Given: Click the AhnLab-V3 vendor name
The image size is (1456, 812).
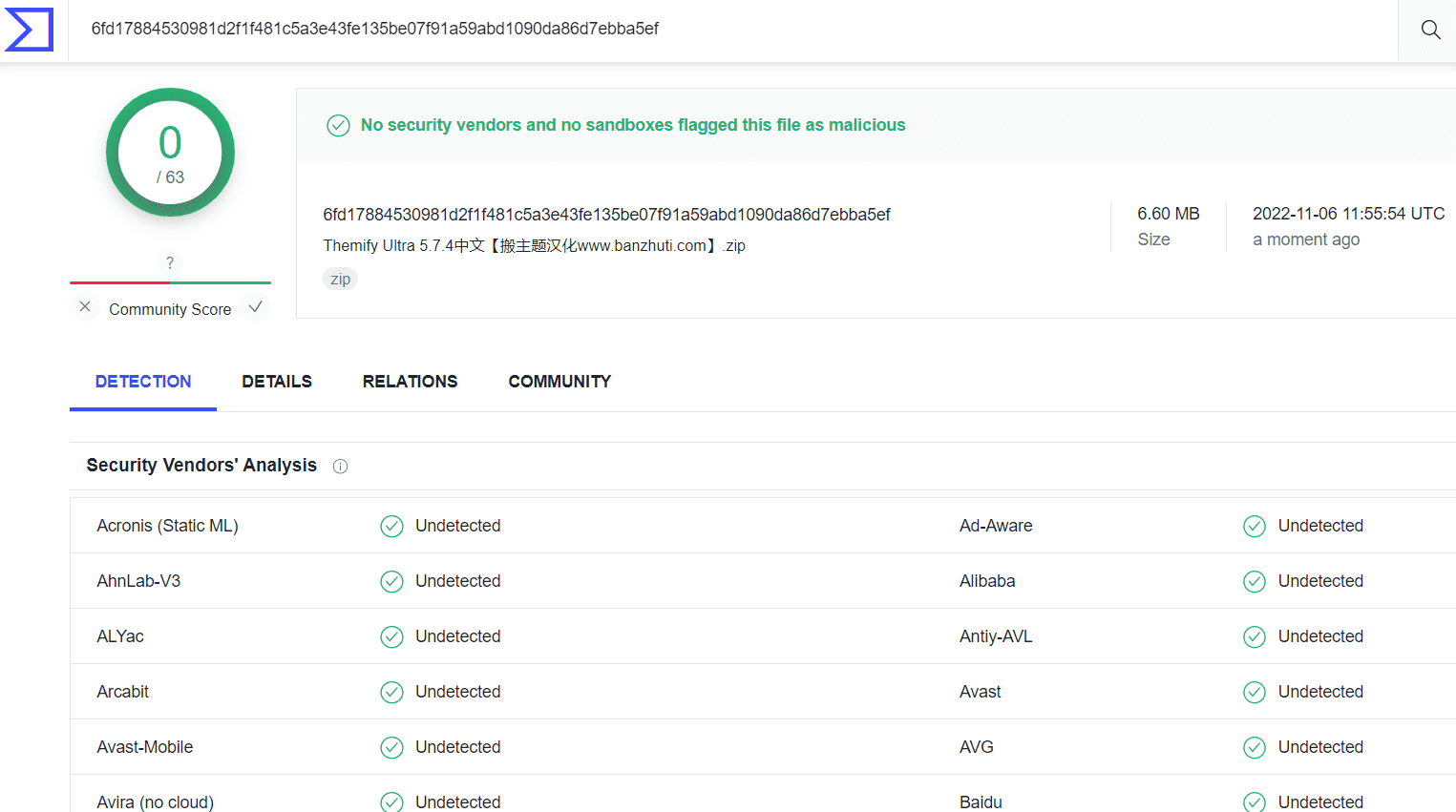Looking at the screenshot, I should (x=138, y=581).
